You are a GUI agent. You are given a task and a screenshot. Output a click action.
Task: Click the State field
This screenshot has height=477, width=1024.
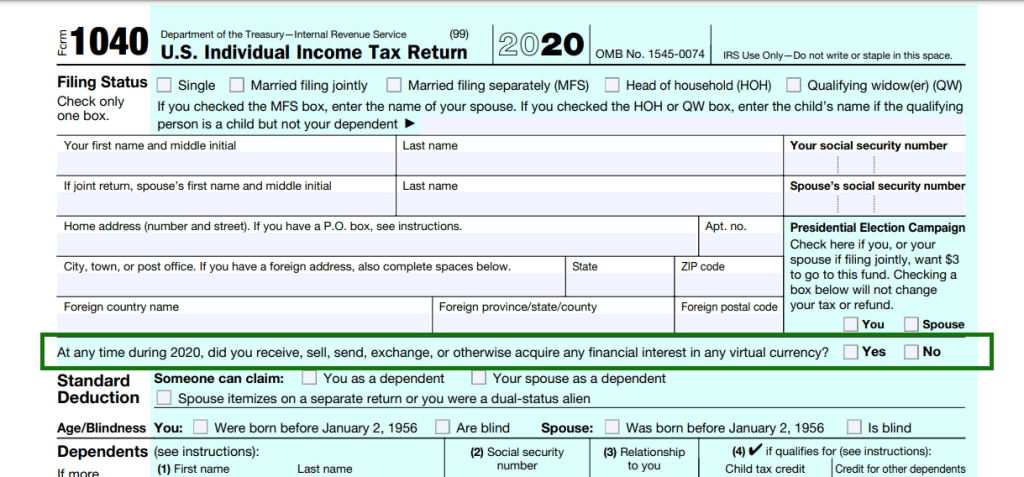pos(619,285)
